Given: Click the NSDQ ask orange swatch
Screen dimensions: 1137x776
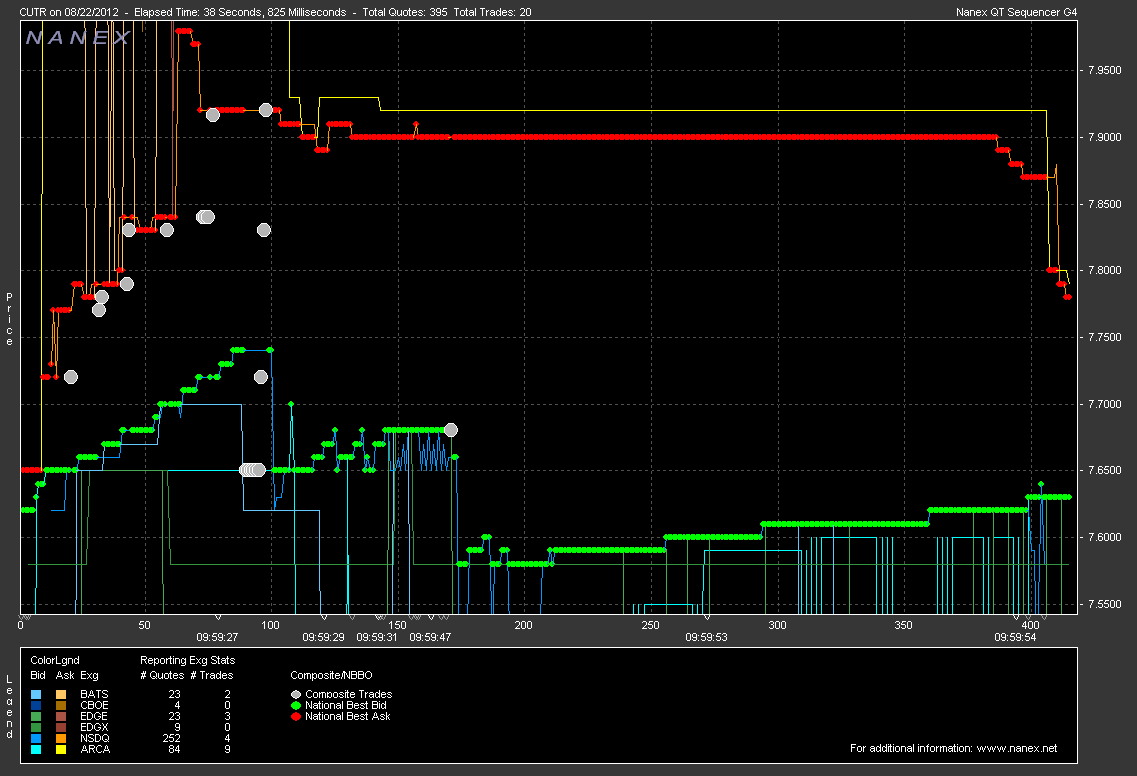Looking at the screenshot, I should tap(61, 738).
